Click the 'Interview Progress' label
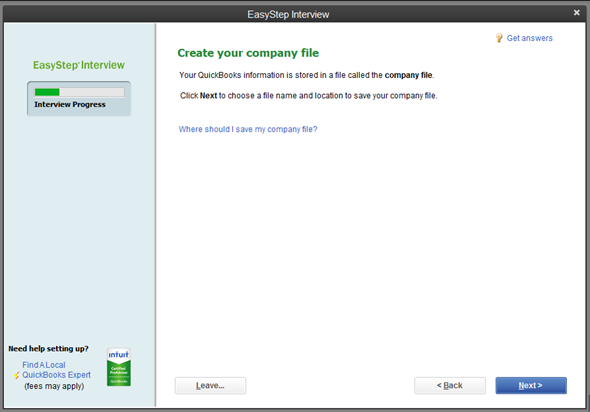This screenshot has width=590, height=412. coord(70,104)
